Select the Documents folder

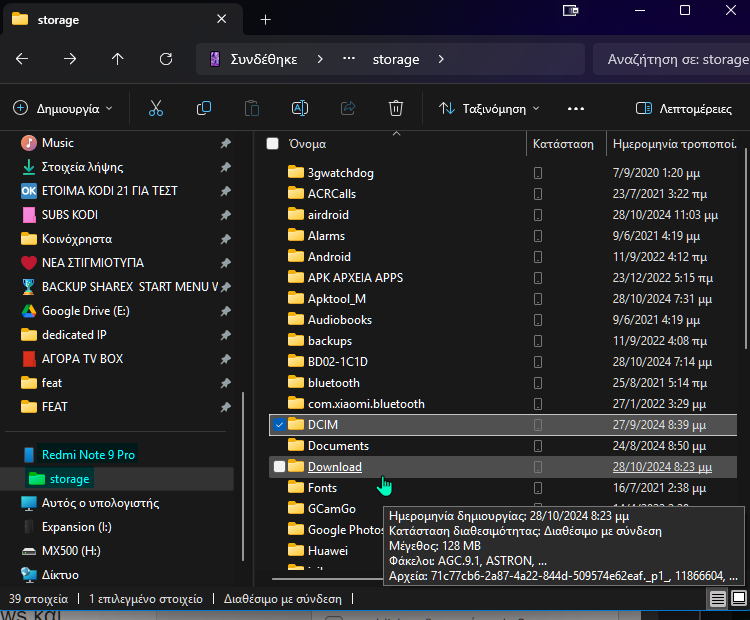339,446
